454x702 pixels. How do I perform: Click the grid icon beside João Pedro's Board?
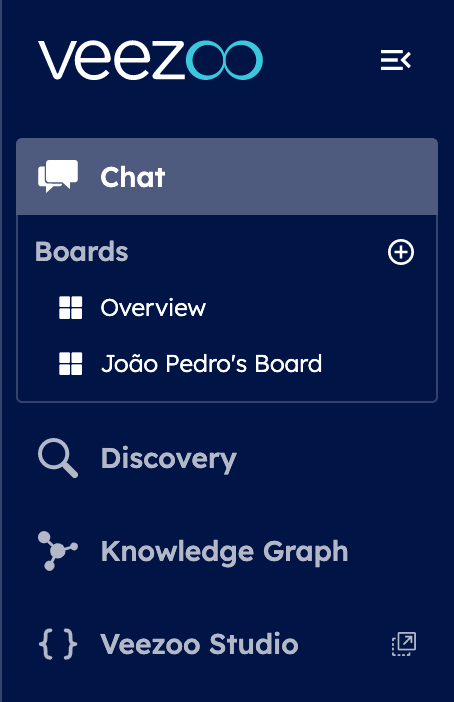coord(71,363)
